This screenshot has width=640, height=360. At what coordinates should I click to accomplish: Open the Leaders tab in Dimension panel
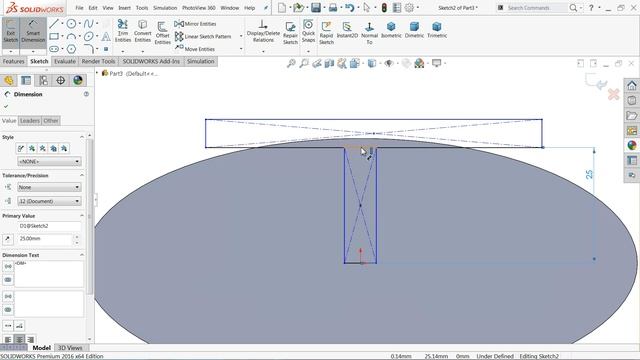[30, 120]
